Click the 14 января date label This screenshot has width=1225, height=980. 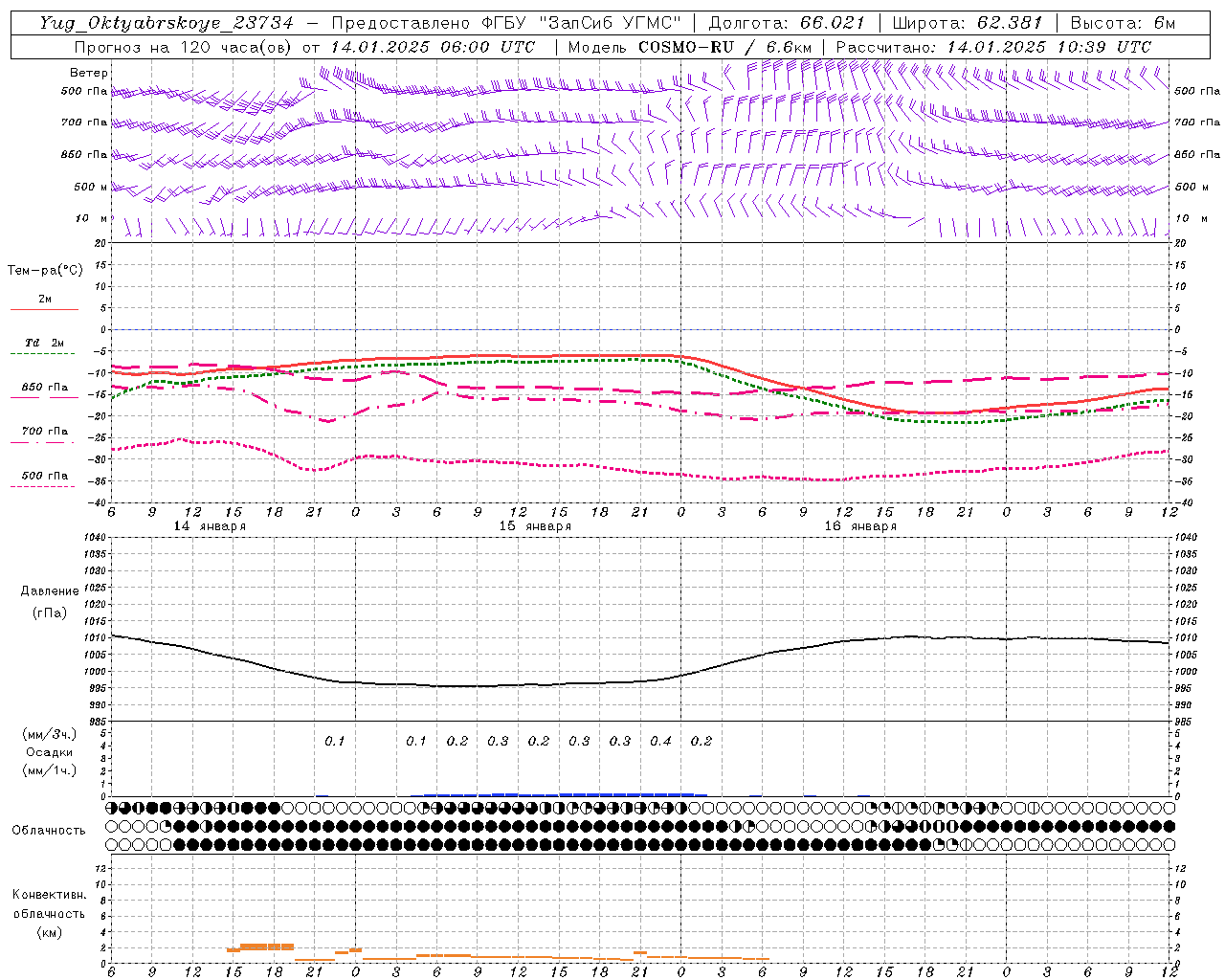(x=209, y=526)
